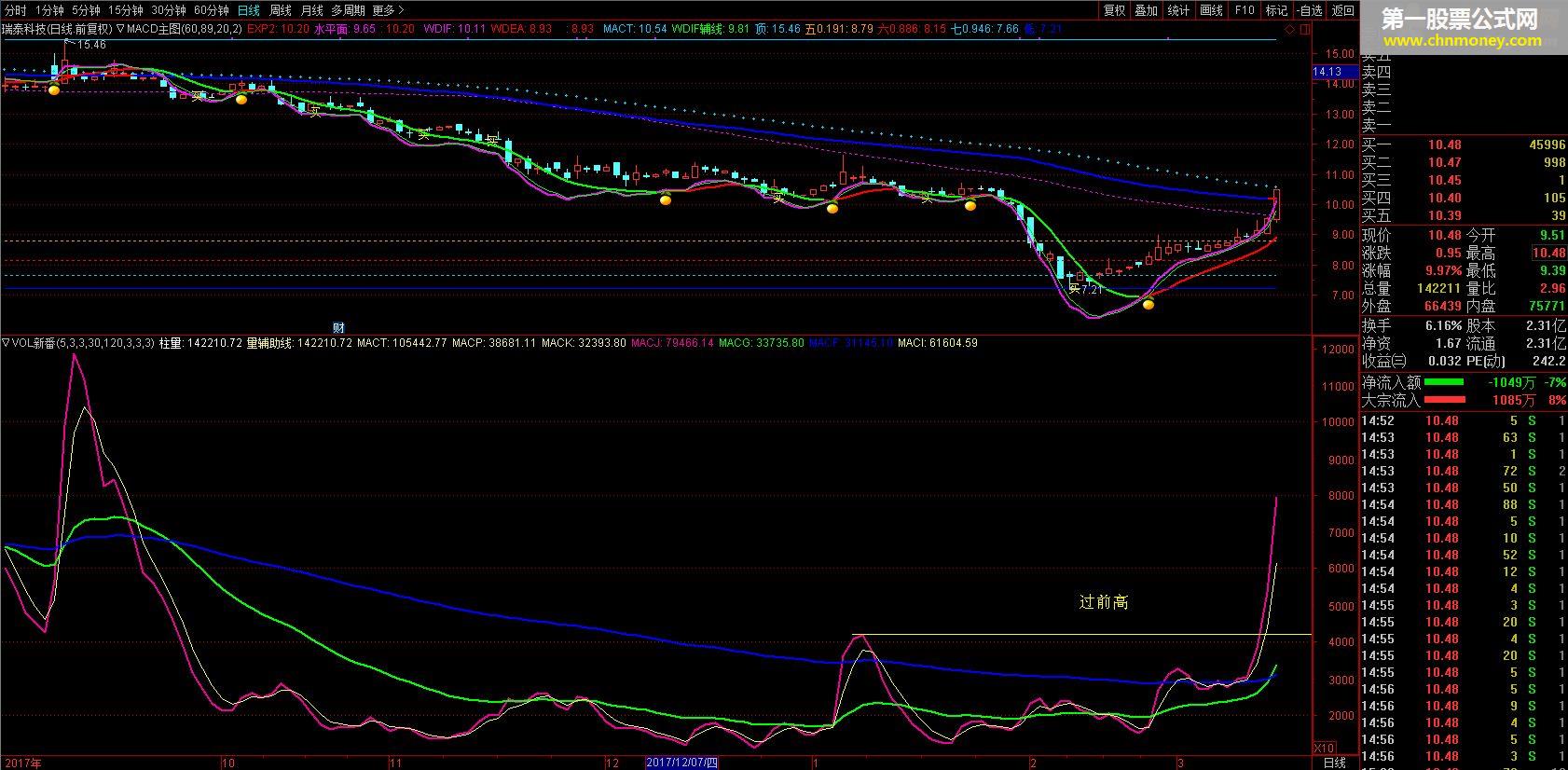
Task: Switch to the 月线 monthly chart tab
Action: click(311, 10)
